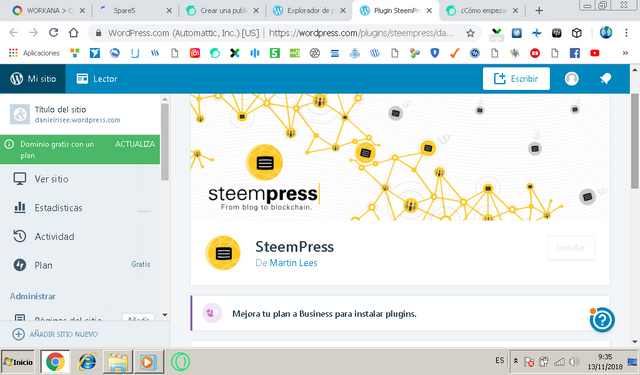Open the user profile avatar

coord(571,78)
